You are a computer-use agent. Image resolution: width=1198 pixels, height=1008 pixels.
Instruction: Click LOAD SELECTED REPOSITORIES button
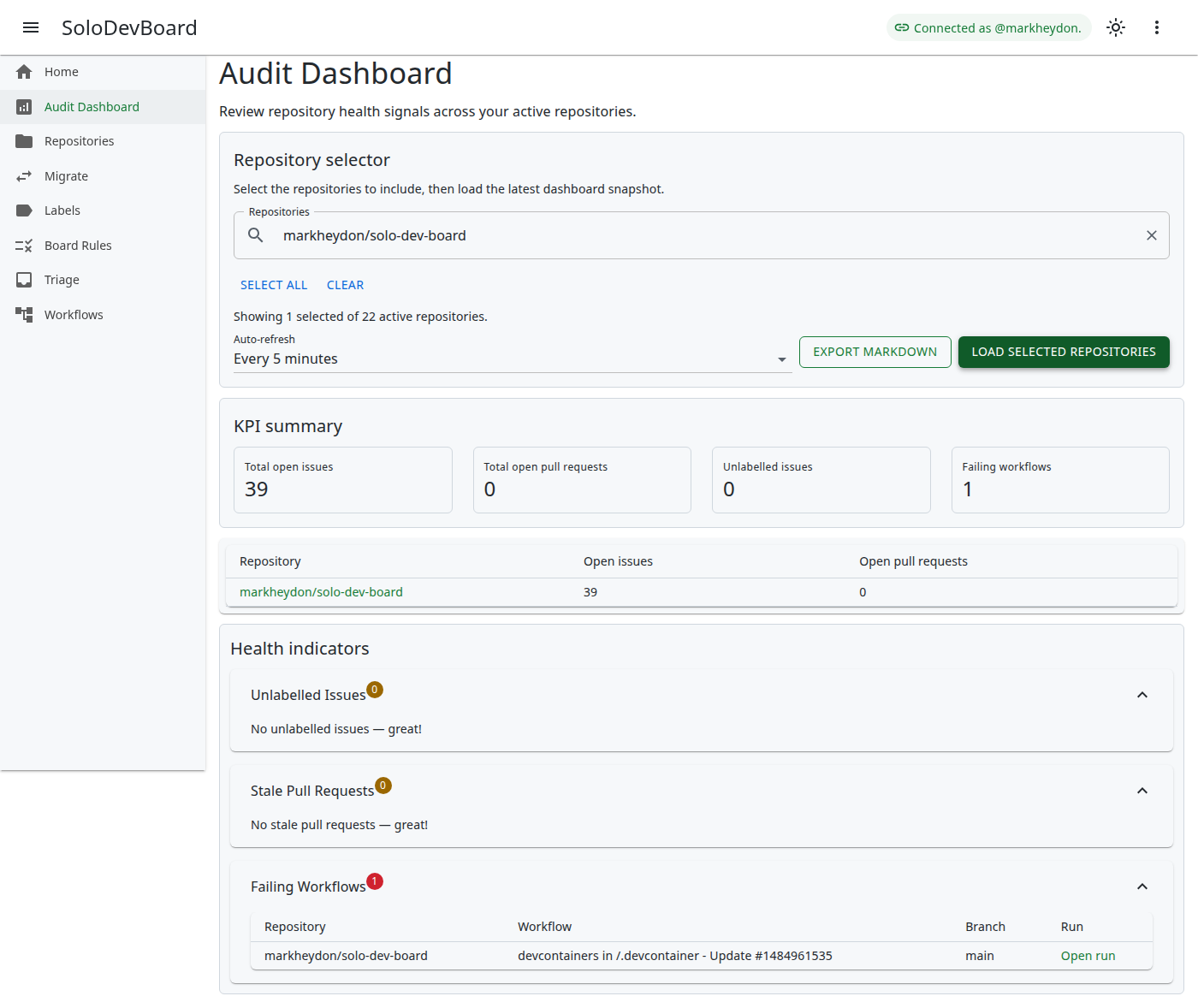(x=1064, y=352)
